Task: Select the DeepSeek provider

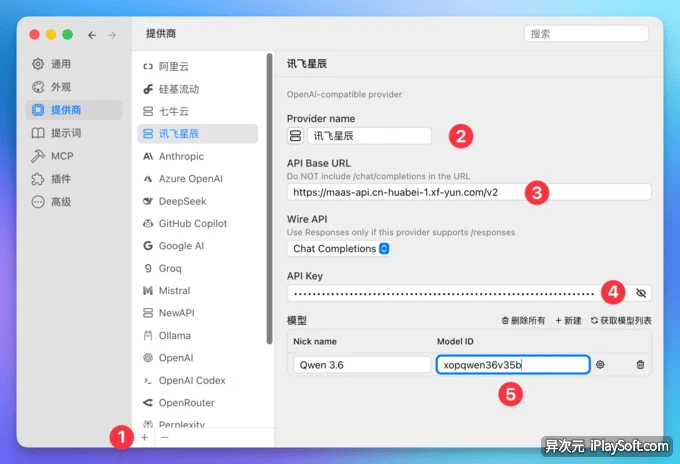Action: point(198,201)
